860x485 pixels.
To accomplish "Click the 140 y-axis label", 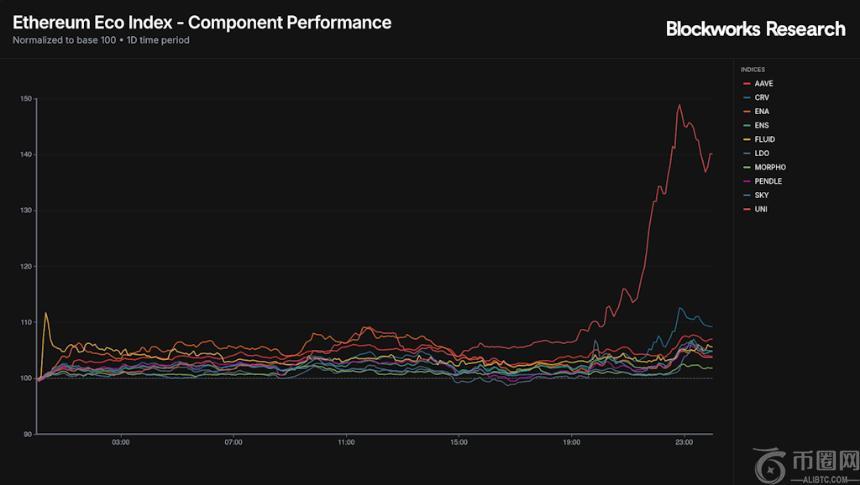I will [x=26, y=155].
